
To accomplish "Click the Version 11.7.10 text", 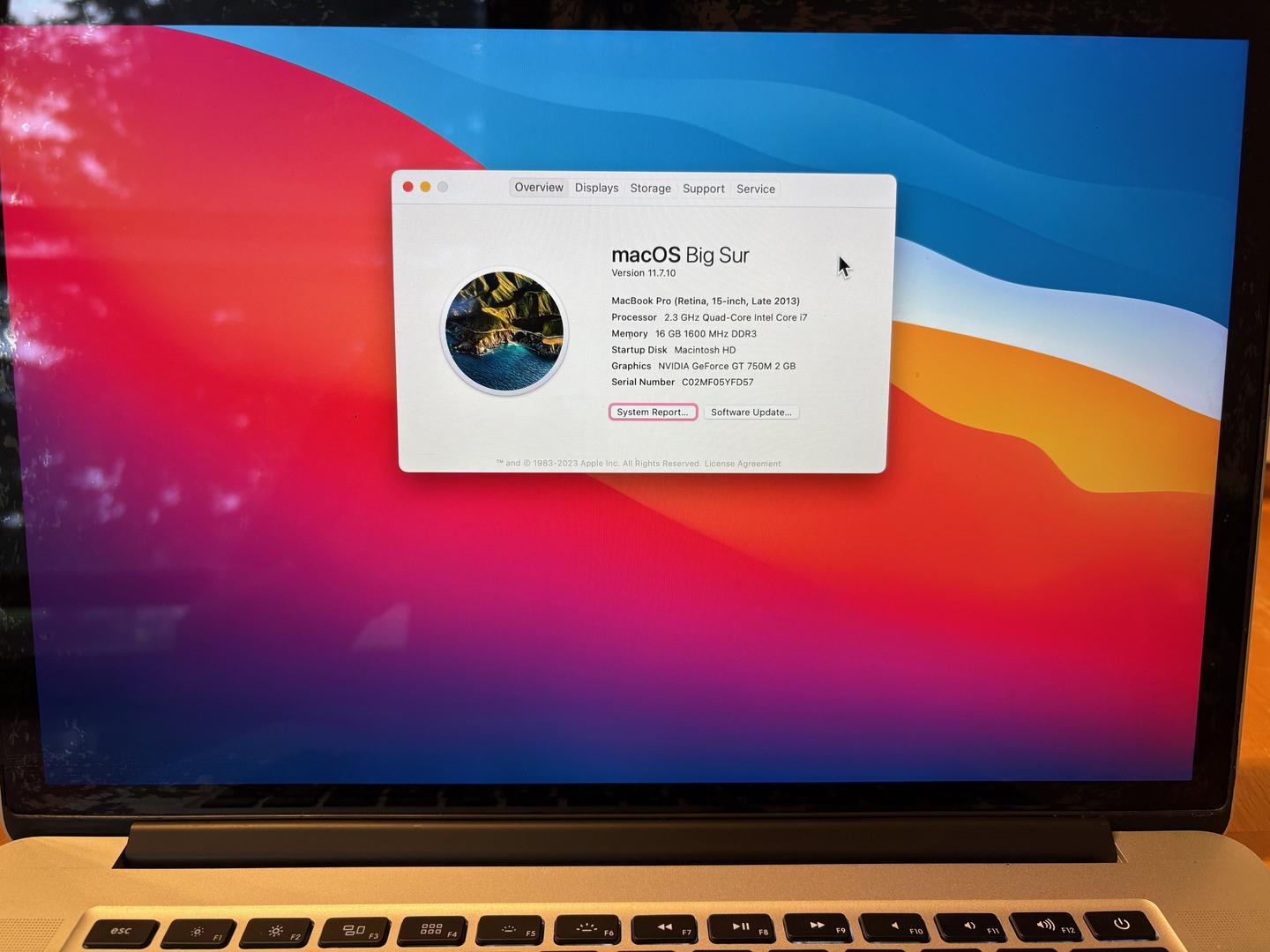I will click(x=644, y=273).
